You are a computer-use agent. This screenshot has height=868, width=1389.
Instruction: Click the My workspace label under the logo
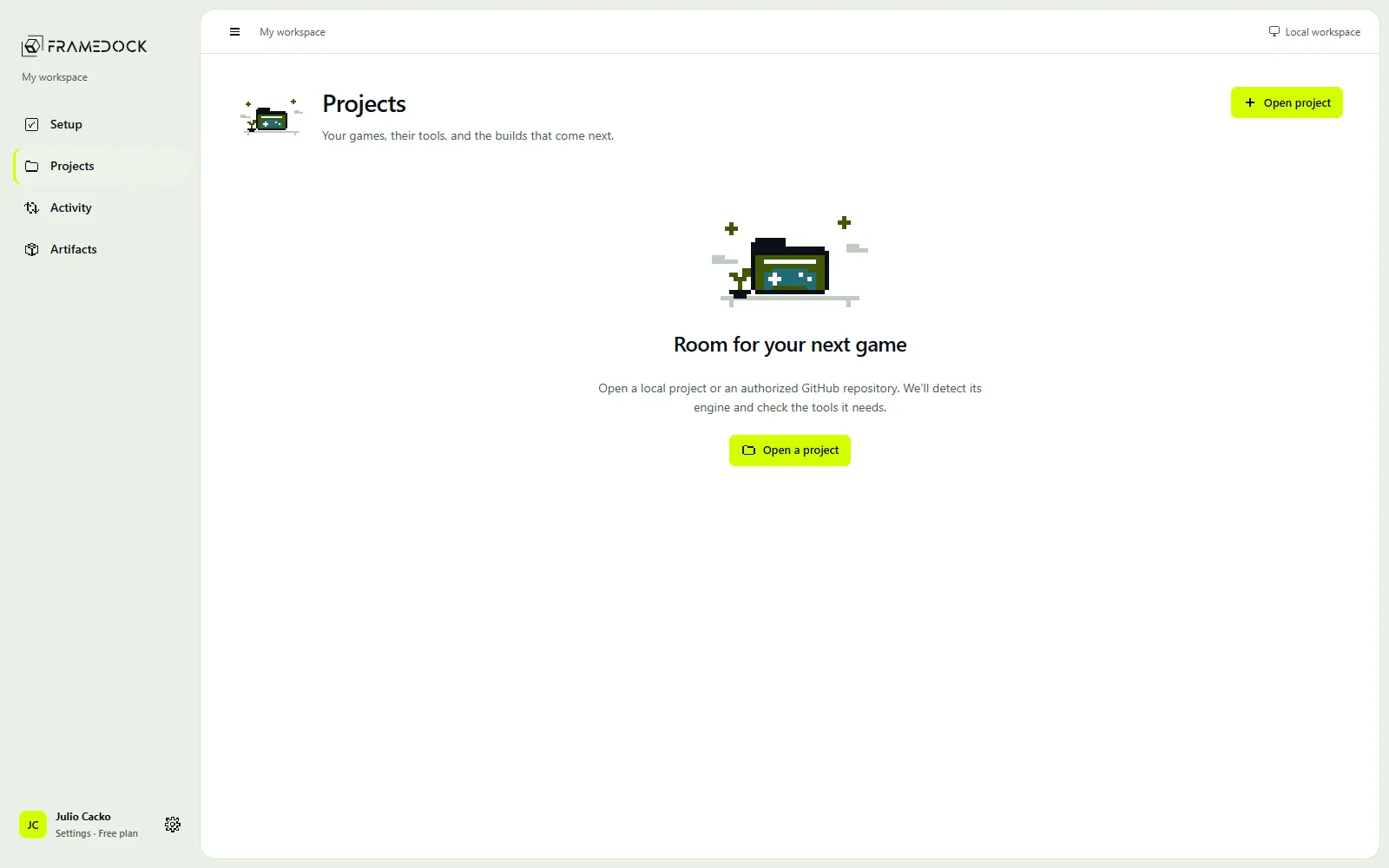point(55,77)
